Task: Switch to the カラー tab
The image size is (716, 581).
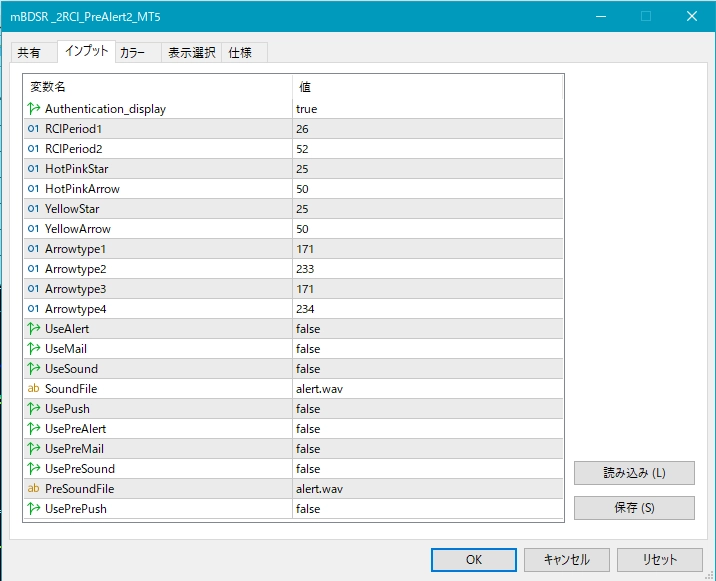Action: (x=132, y=53)
